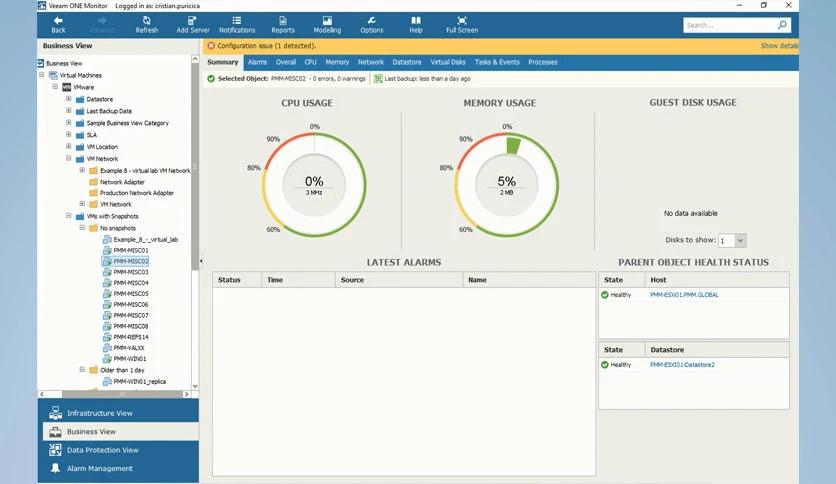Switch to the Alarms tab
Image resolution: width=836 pixels, height=484 pixels.
coord(257,62)
